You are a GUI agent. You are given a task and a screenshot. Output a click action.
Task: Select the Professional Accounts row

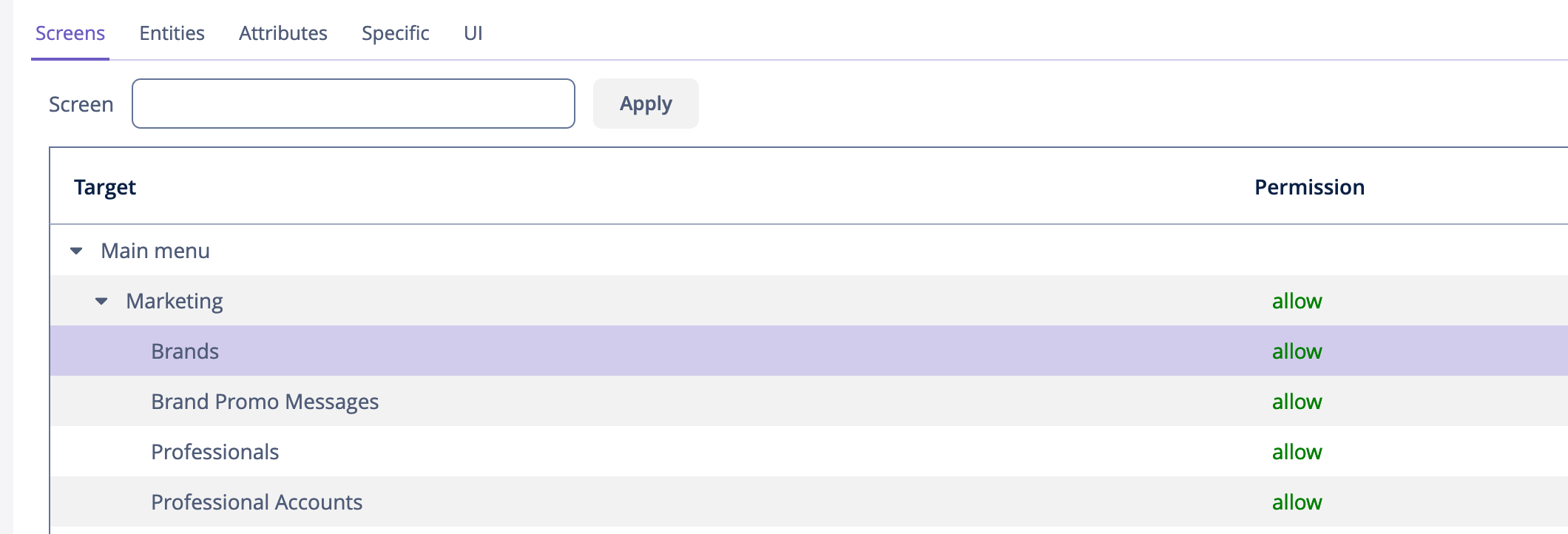[809, 501]
